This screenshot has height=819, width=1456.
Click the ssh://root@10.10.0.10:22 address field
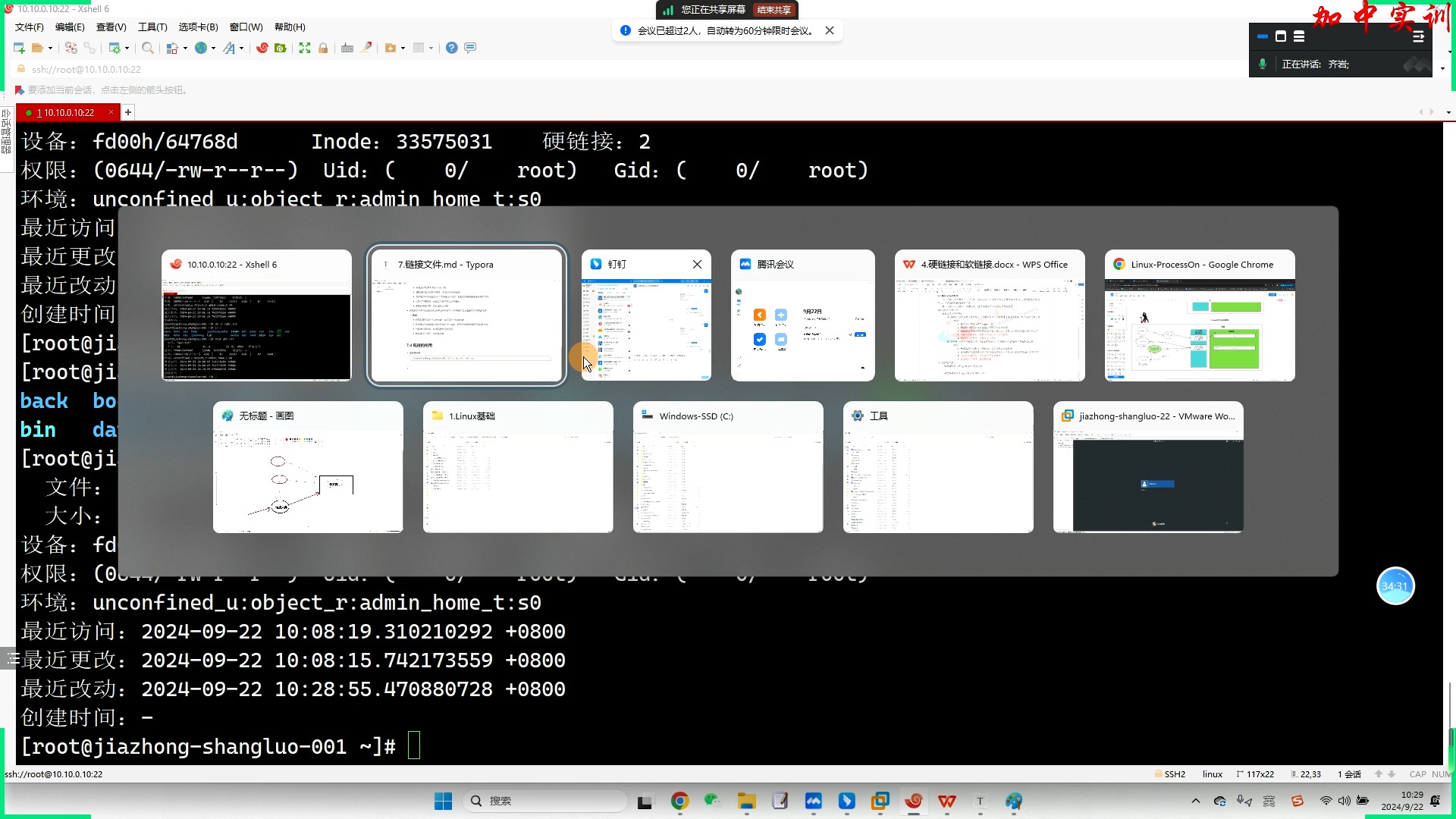[x=86, y=69]
